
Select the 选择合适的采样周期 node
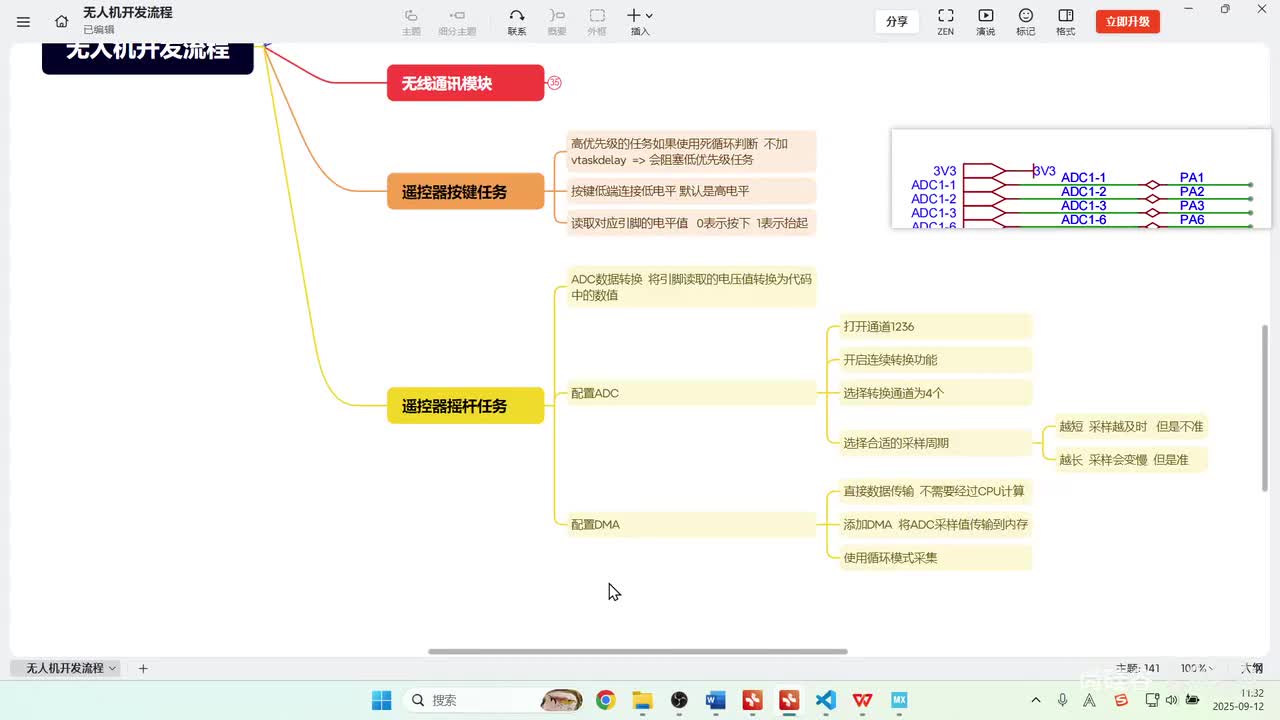[935, 443]
